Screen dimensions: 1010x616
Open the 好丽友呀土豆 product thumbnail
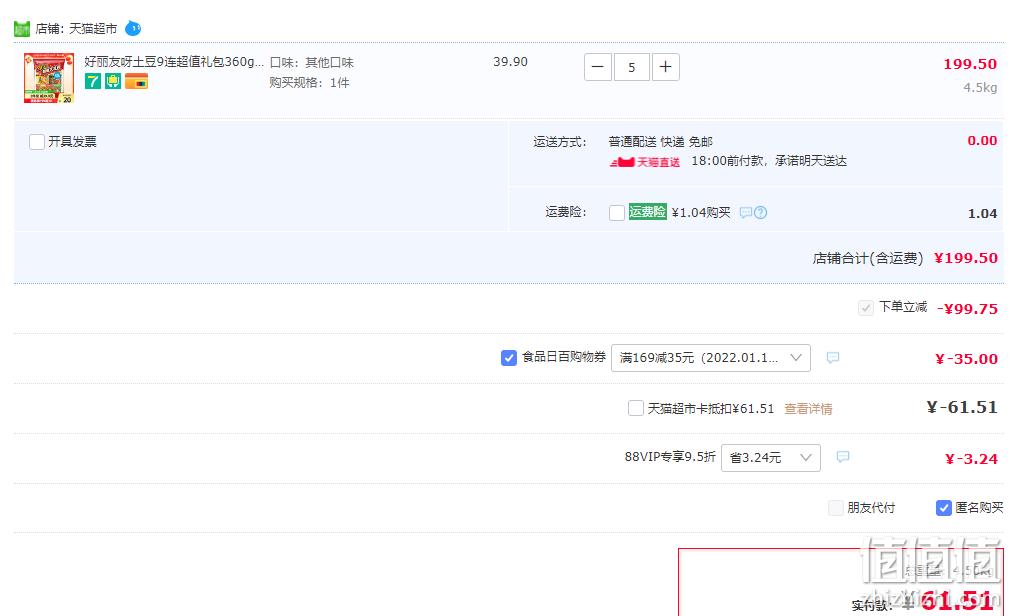[x=49, y=78]
